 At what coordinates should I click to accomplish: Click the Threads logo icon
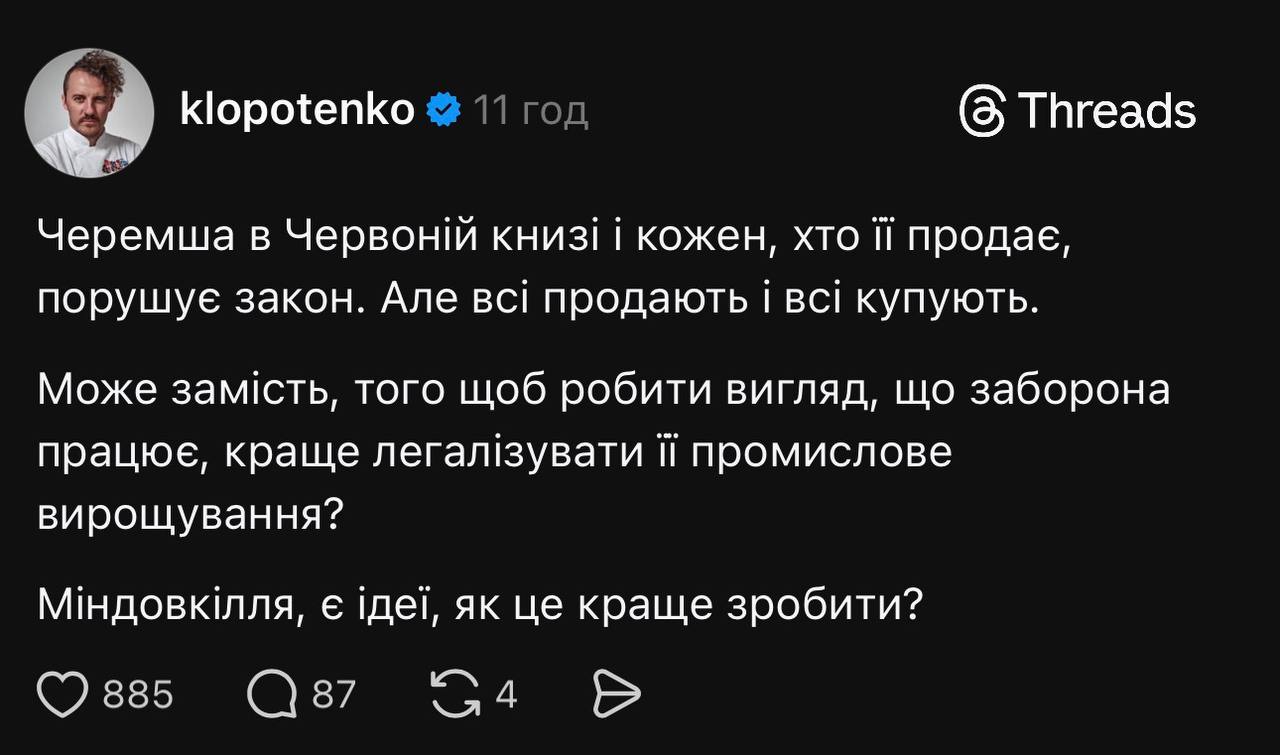point(981,110)
